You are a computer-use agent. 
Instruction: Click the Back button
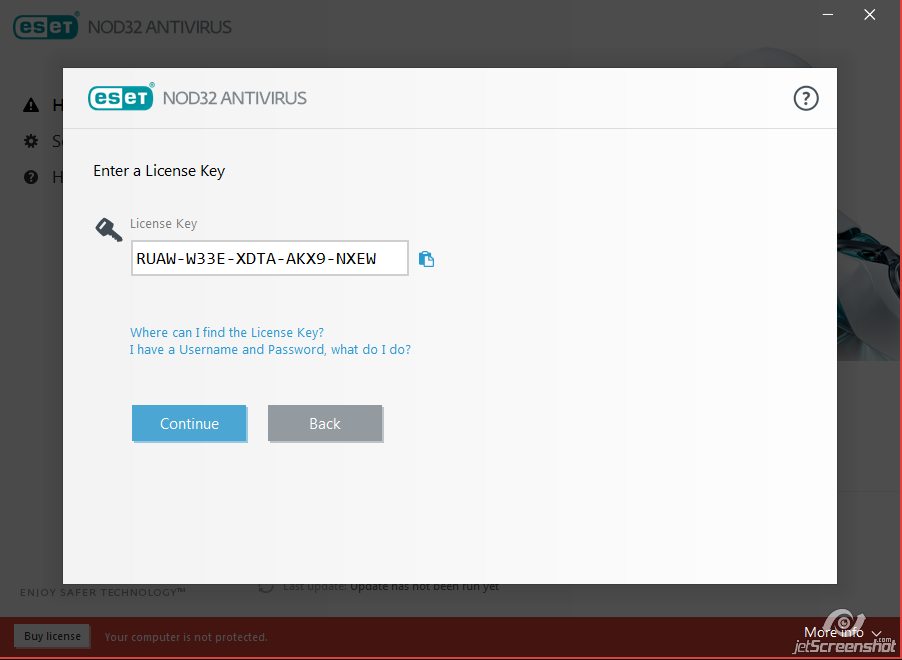click(x=325, y=424)
